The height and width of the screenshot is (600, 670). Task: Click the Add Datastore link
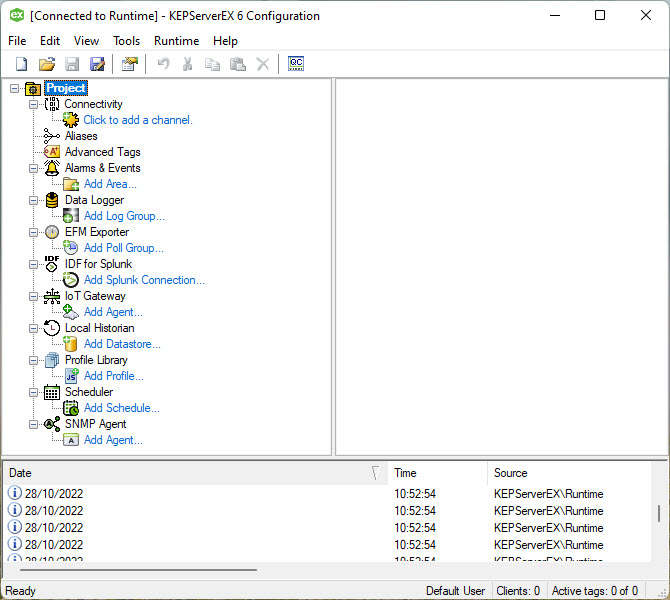click(122, 344)
